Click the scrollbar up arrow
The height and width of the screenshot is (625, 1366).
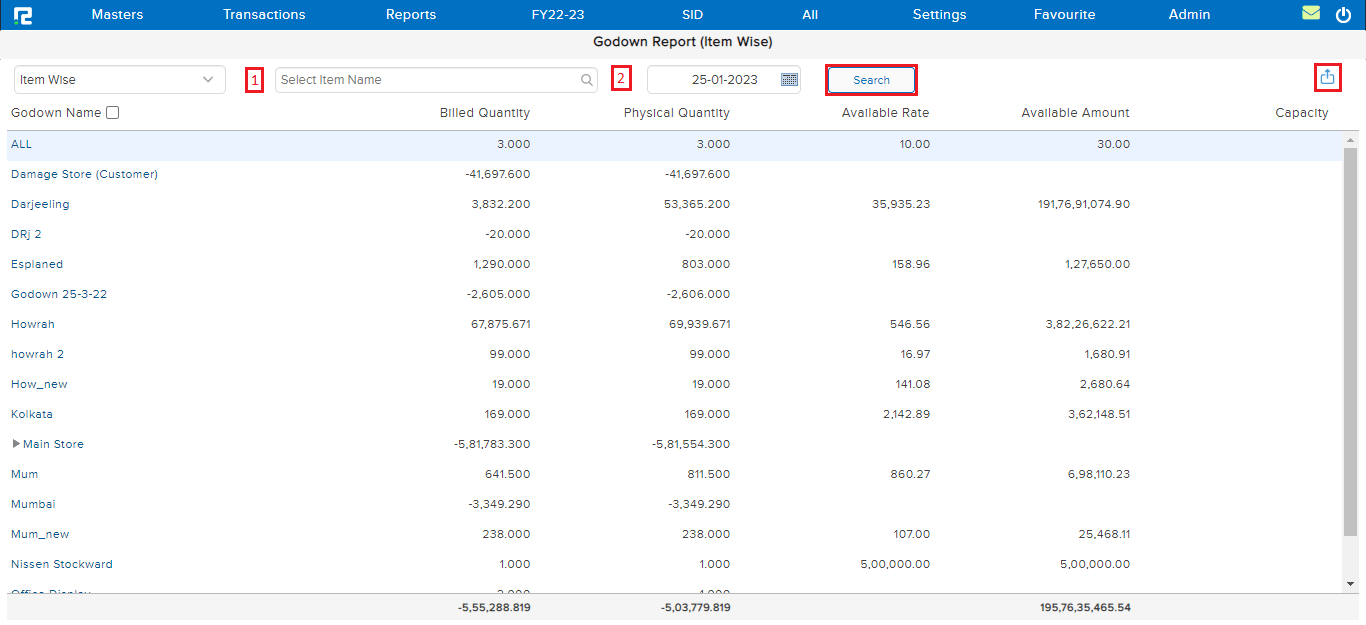tap(1350, 141)
